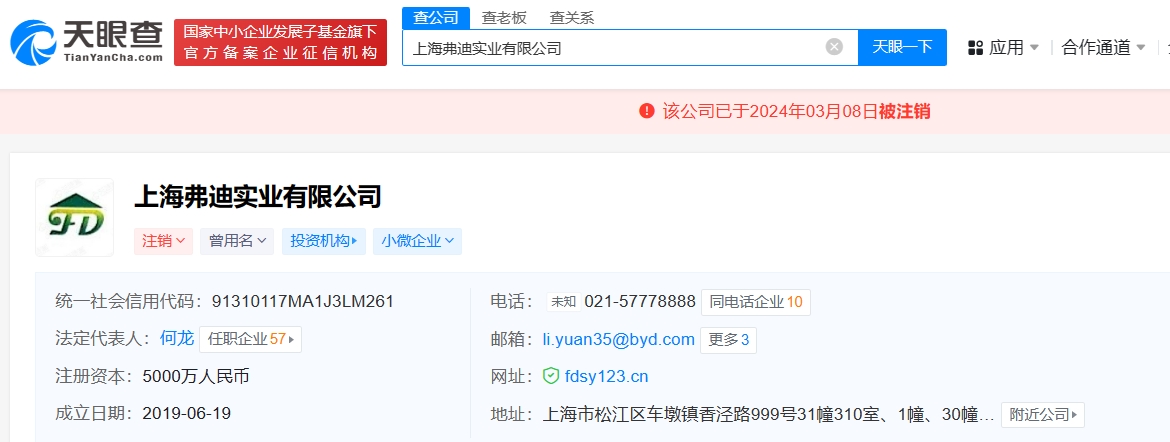The width and height of the screenshot is (1170, 442).
Task: Click establishment date 2019-06-19
Action: pyautogui.click(x=187, y=414)
